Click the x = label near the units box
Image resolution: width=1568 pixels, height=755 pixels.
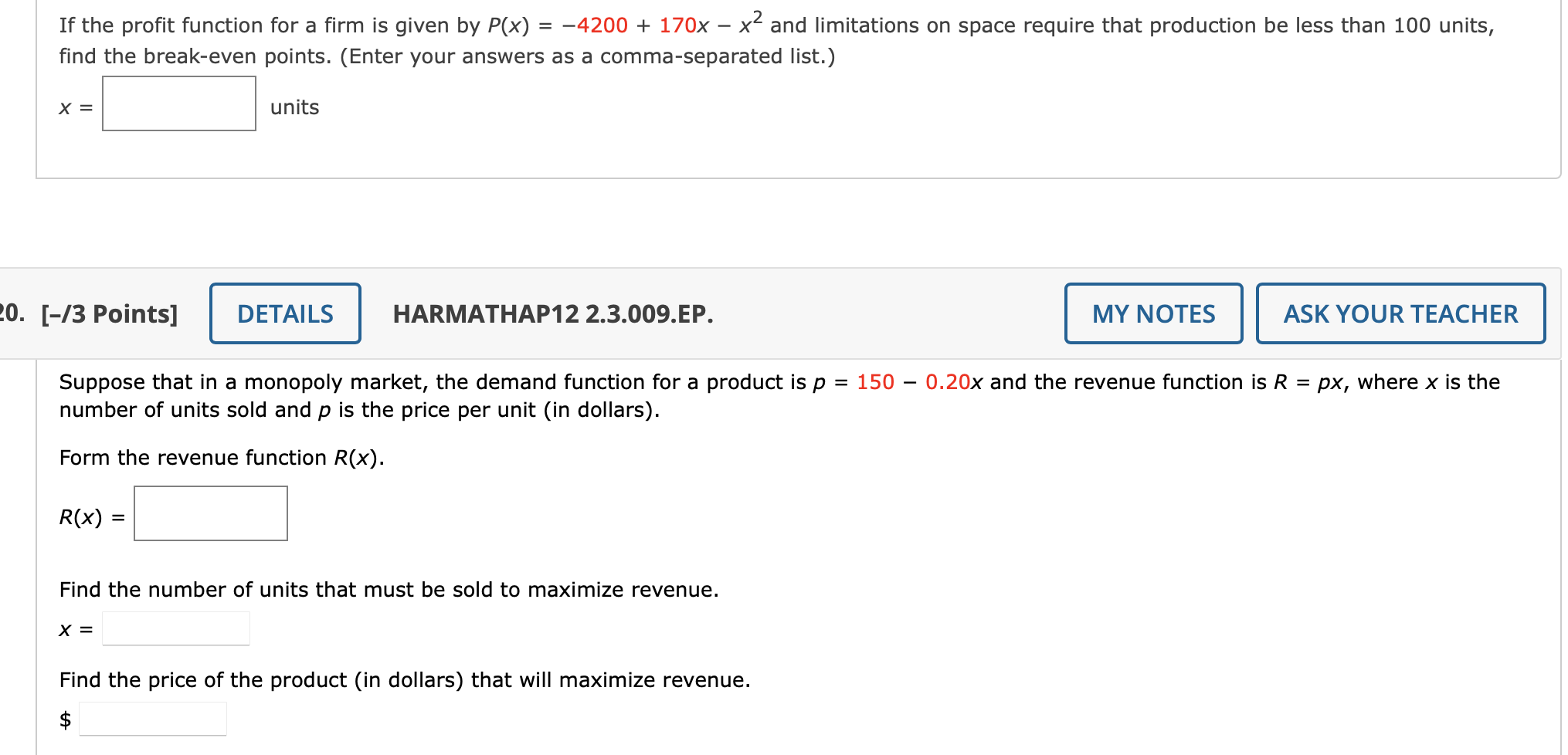click(75, 107)
